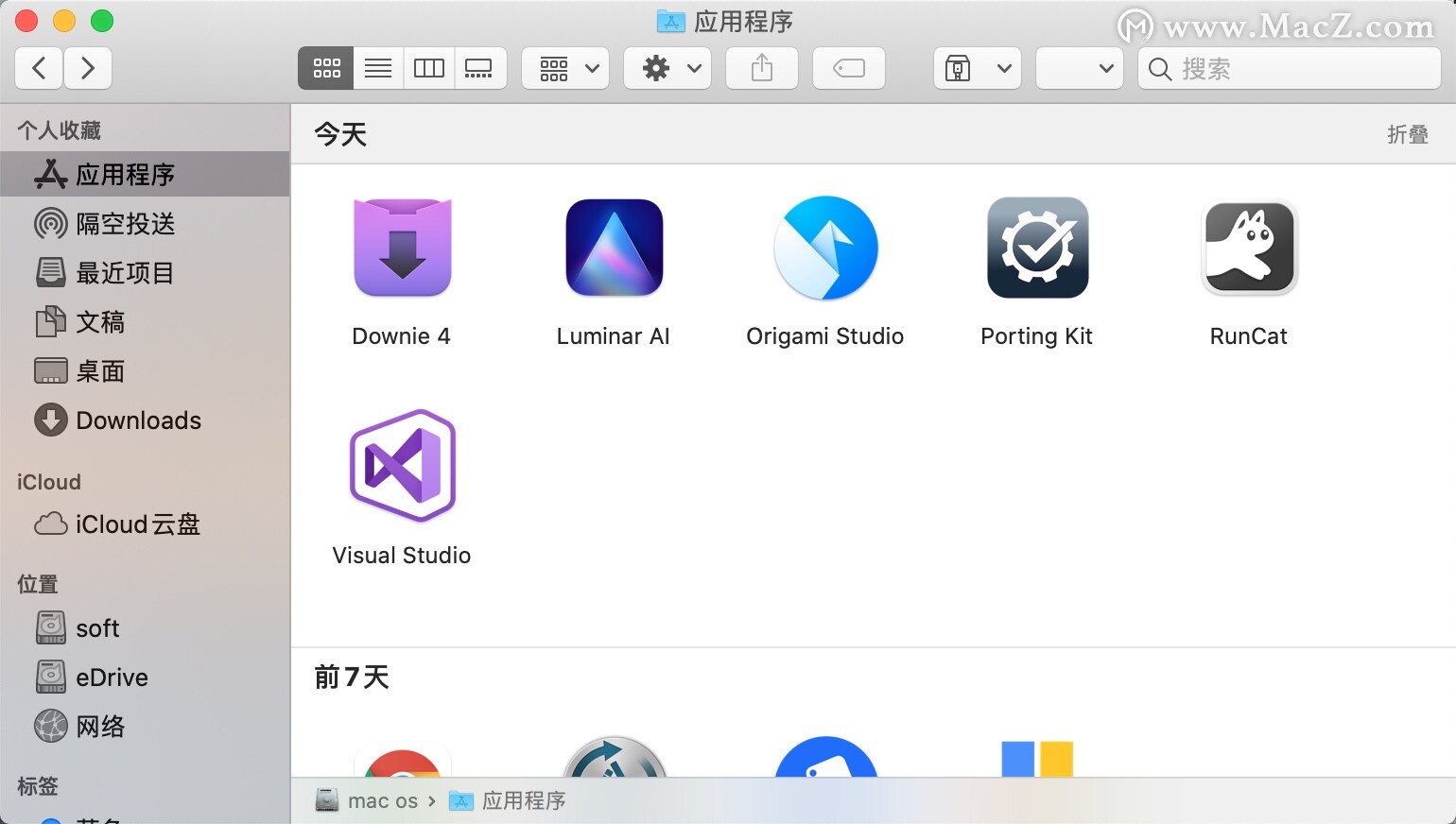Open the gear action menu
1456x824 pixels.
(x=667, y=68)
